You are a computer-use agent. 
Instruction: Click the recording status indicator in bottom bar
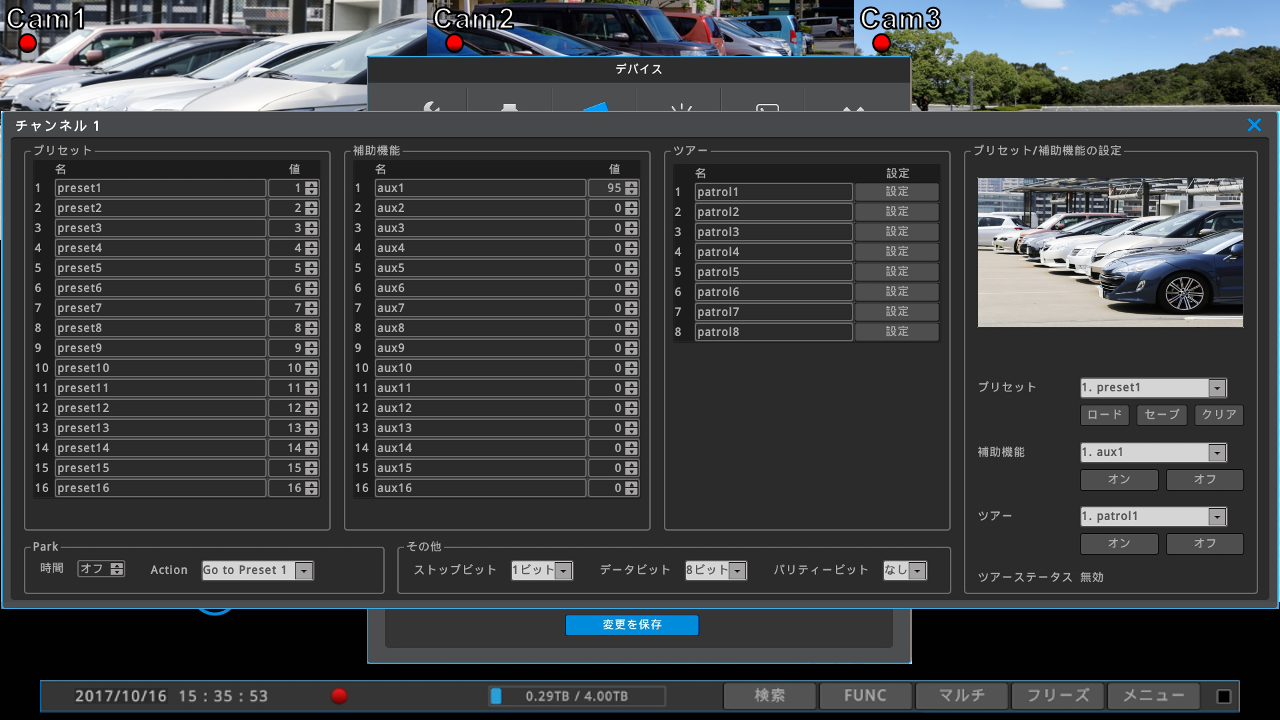click(339, 696)
